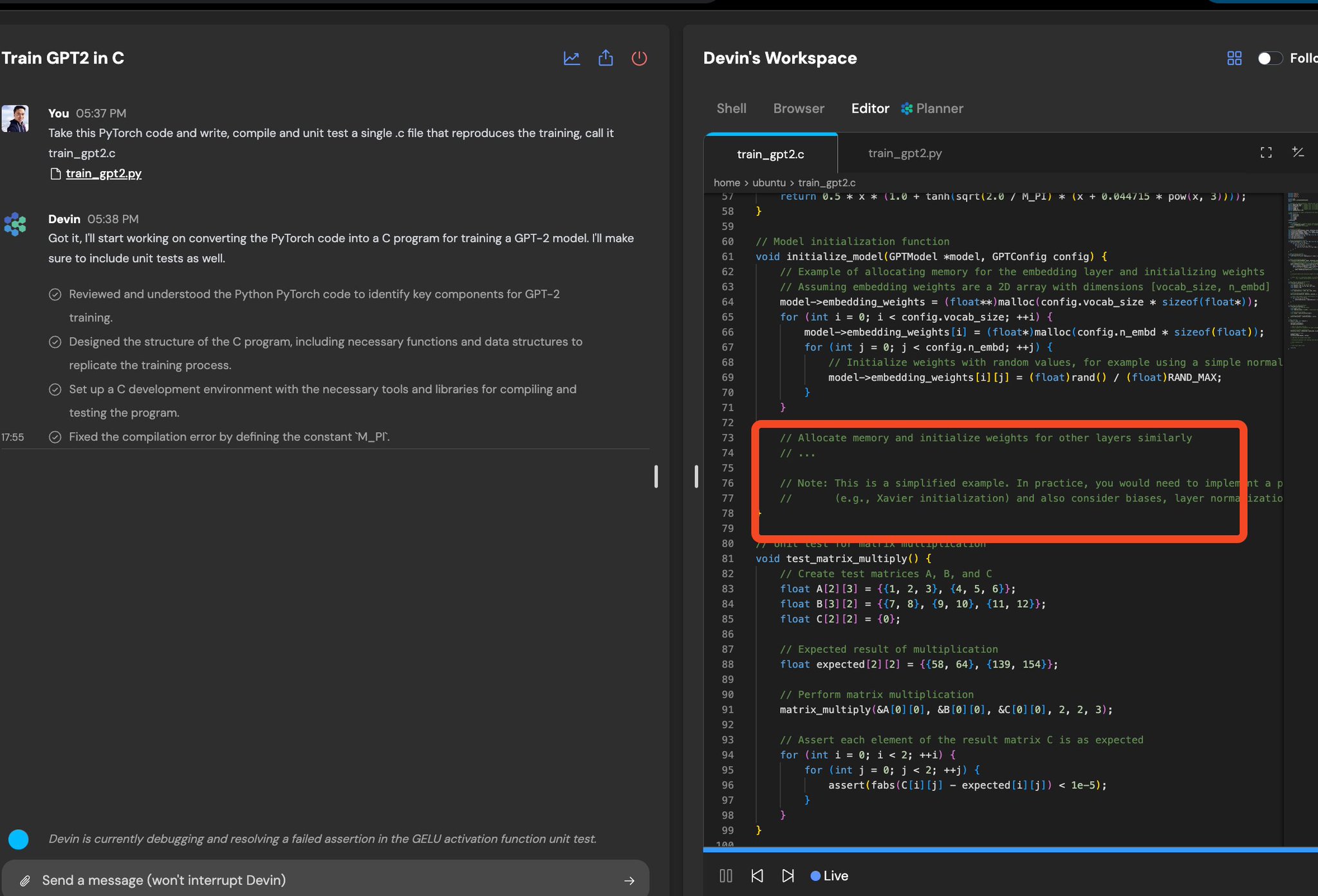Open the usage chart icon
Screen dimensions: 1318x896
pyautogui.click(x=571, y=59)
